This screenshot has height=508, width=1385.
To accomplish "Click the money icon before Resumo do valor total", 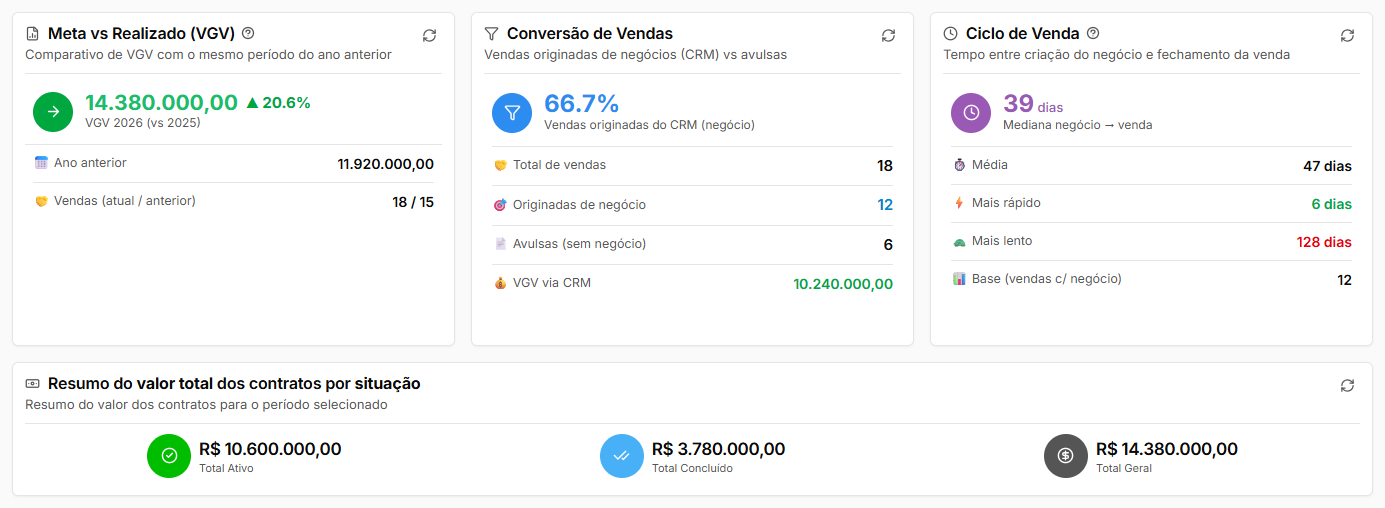I will [32, 383].
